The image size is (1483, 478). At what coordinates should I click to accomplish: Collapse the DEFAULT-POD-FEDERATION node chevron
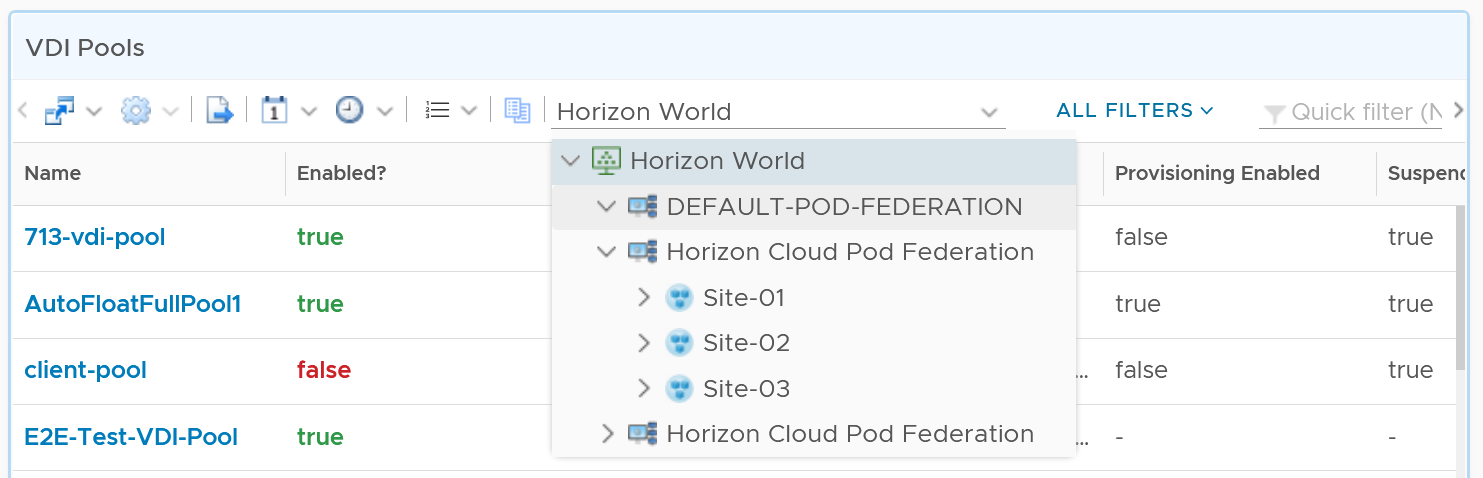[606, 207]
